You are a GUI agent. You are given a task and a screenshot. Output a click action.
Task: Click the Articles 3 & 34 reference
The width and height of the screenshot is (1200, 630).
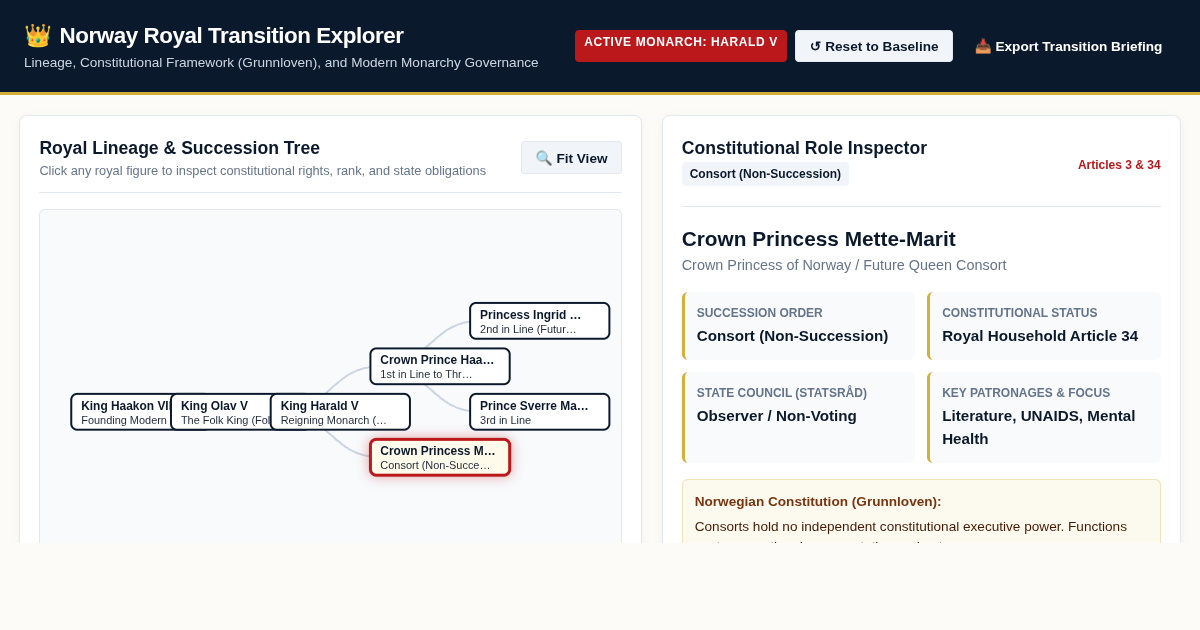click(1119, 165)
